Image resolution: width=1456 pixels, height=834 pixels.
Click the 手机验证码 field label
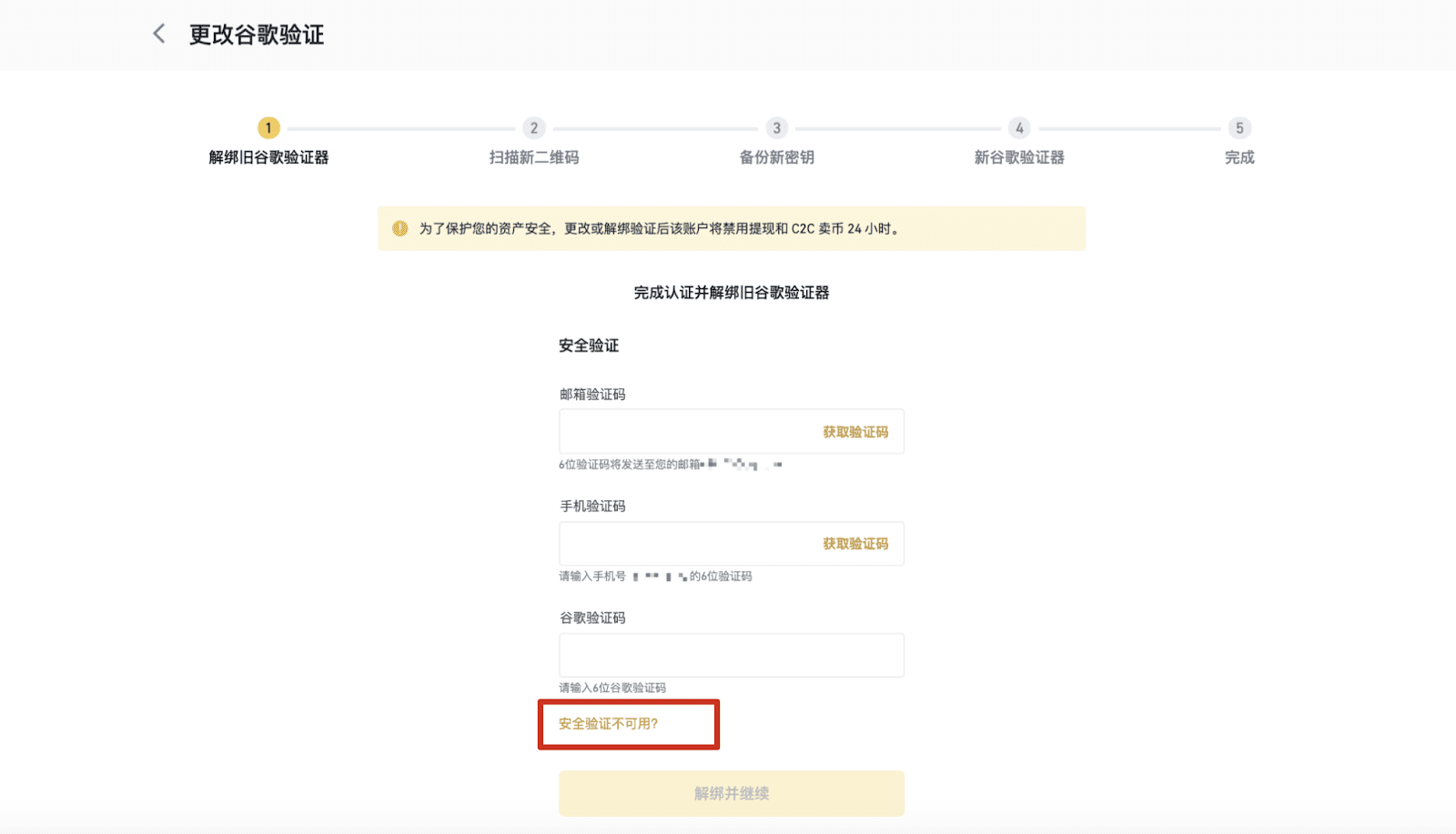tap(592, 506)
